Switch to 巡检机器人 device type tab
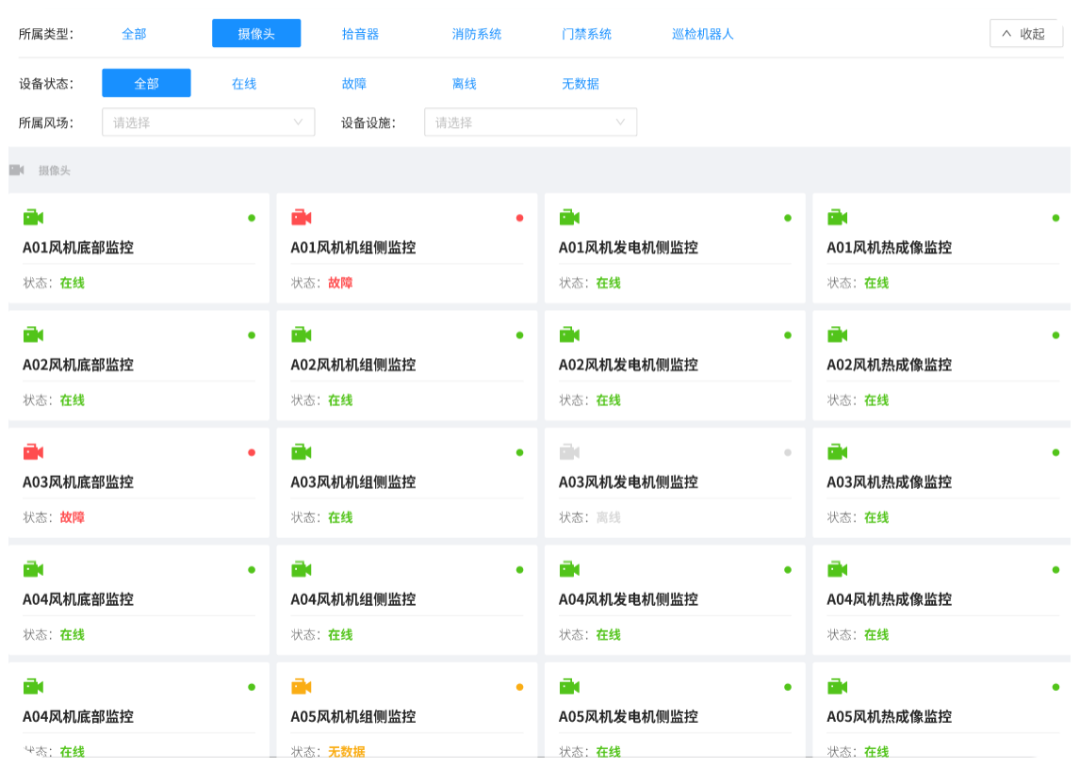 [x=702, y=34]
